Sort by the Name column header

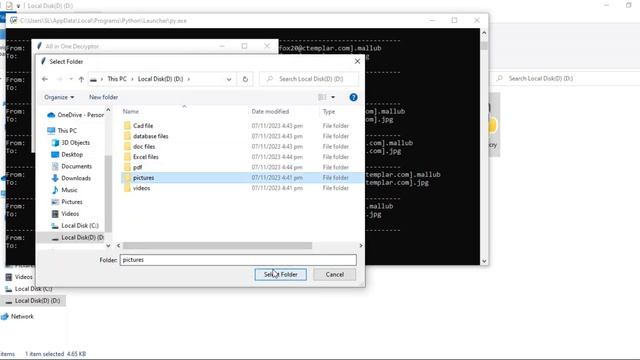131,111
